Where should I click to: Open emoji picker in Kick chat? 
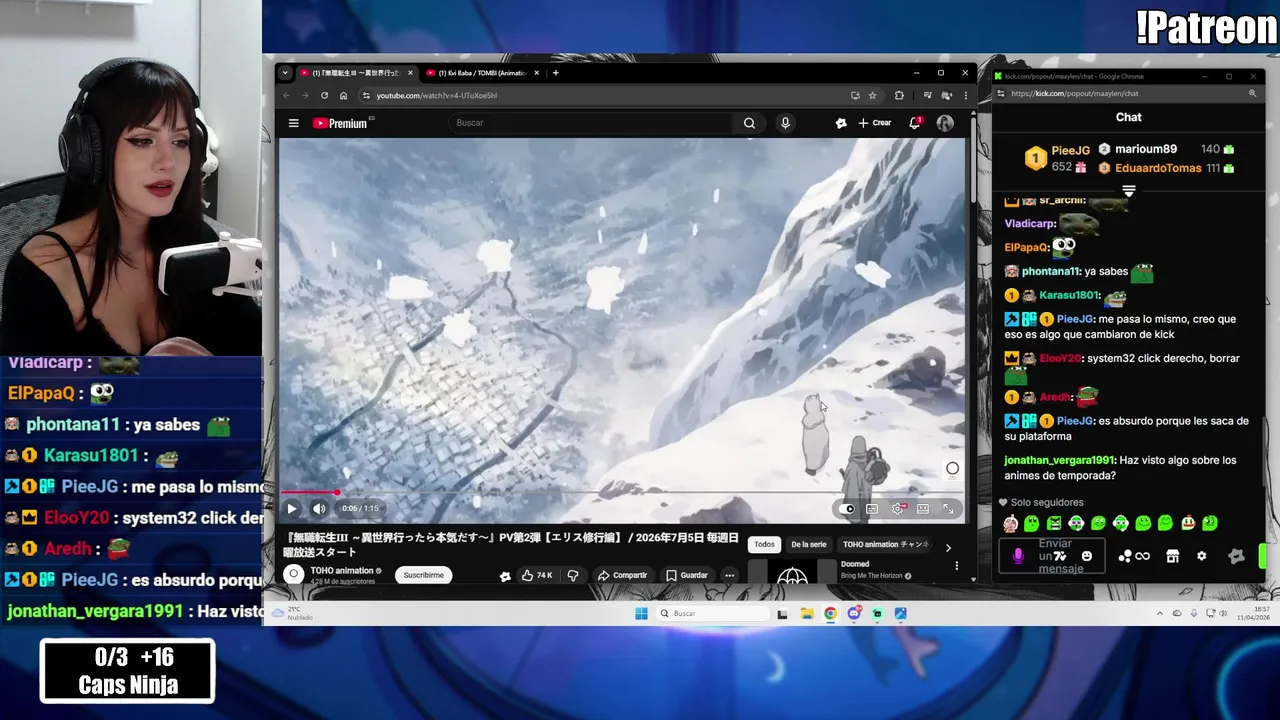[x=1087, y=556]
